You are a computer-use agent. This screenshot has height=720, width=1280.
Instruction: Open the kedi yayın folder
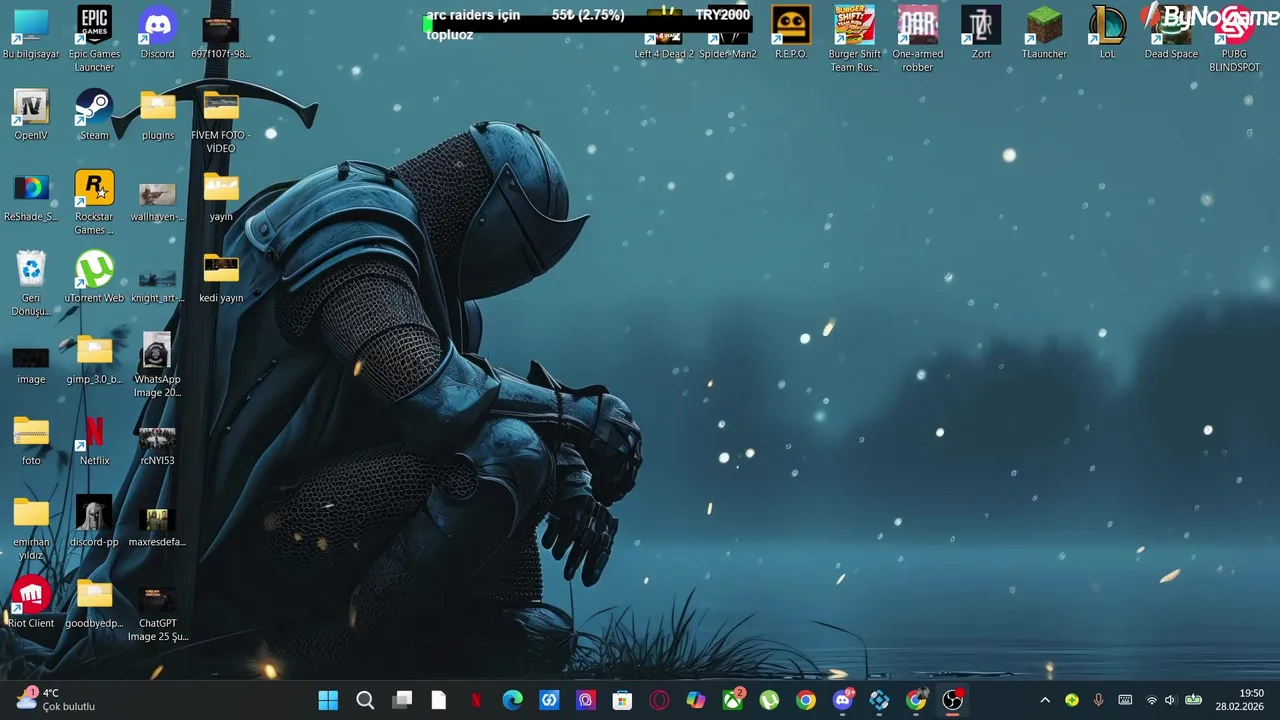(221, 277)
